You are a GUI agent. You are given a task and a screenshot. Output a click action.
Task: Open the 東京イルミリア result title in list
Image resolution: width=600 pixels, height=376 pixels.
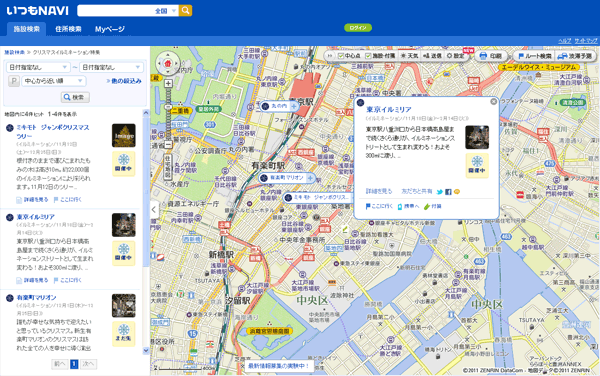click(x=36, y=217)
